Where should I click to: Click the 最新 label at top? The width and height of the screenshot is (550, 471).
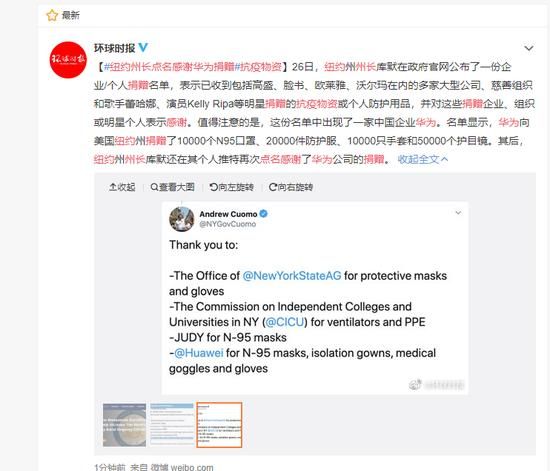[x=71, y=15]
